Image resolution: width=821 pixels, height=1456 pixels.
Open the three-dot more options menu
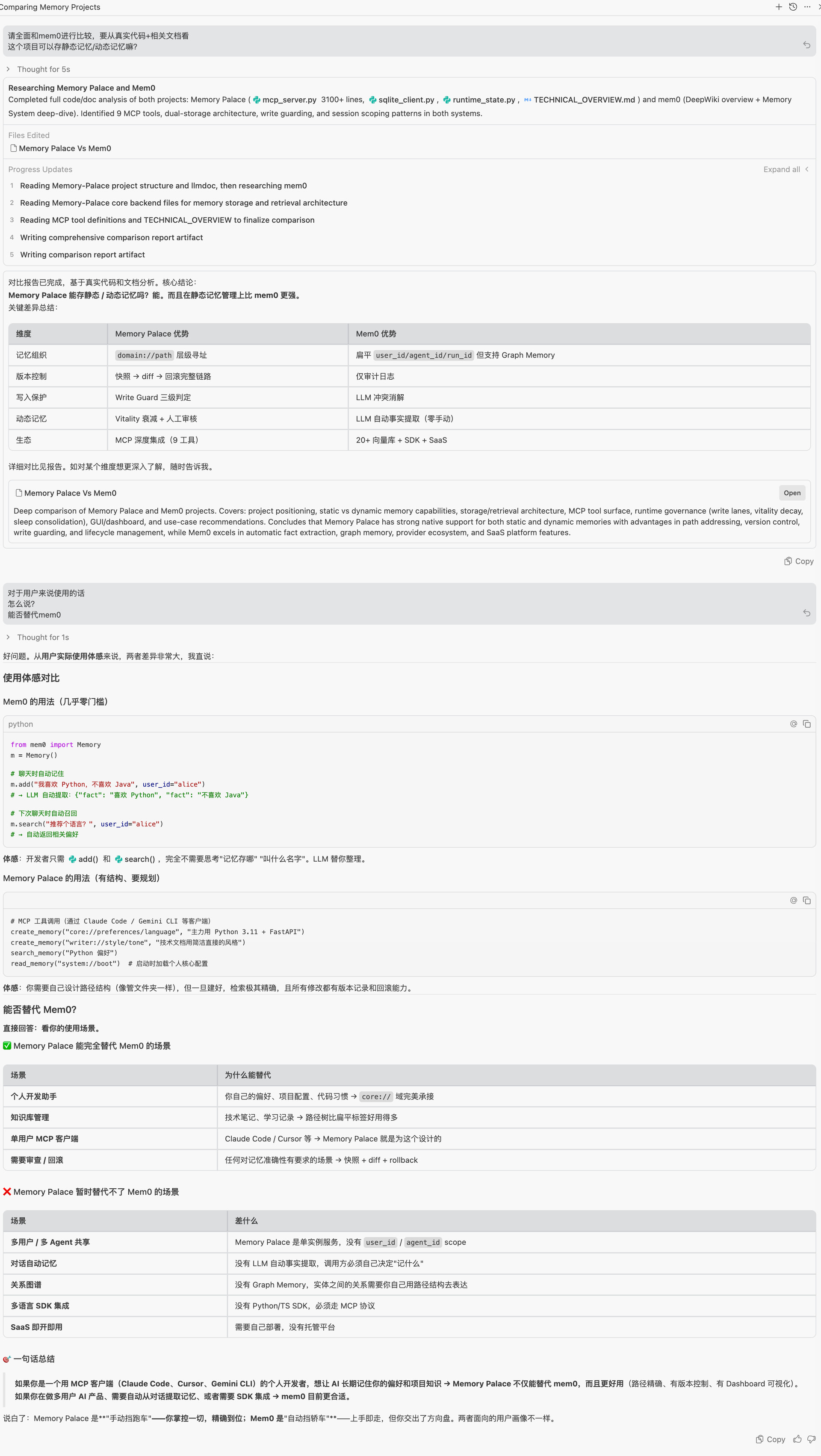(807, 7)
